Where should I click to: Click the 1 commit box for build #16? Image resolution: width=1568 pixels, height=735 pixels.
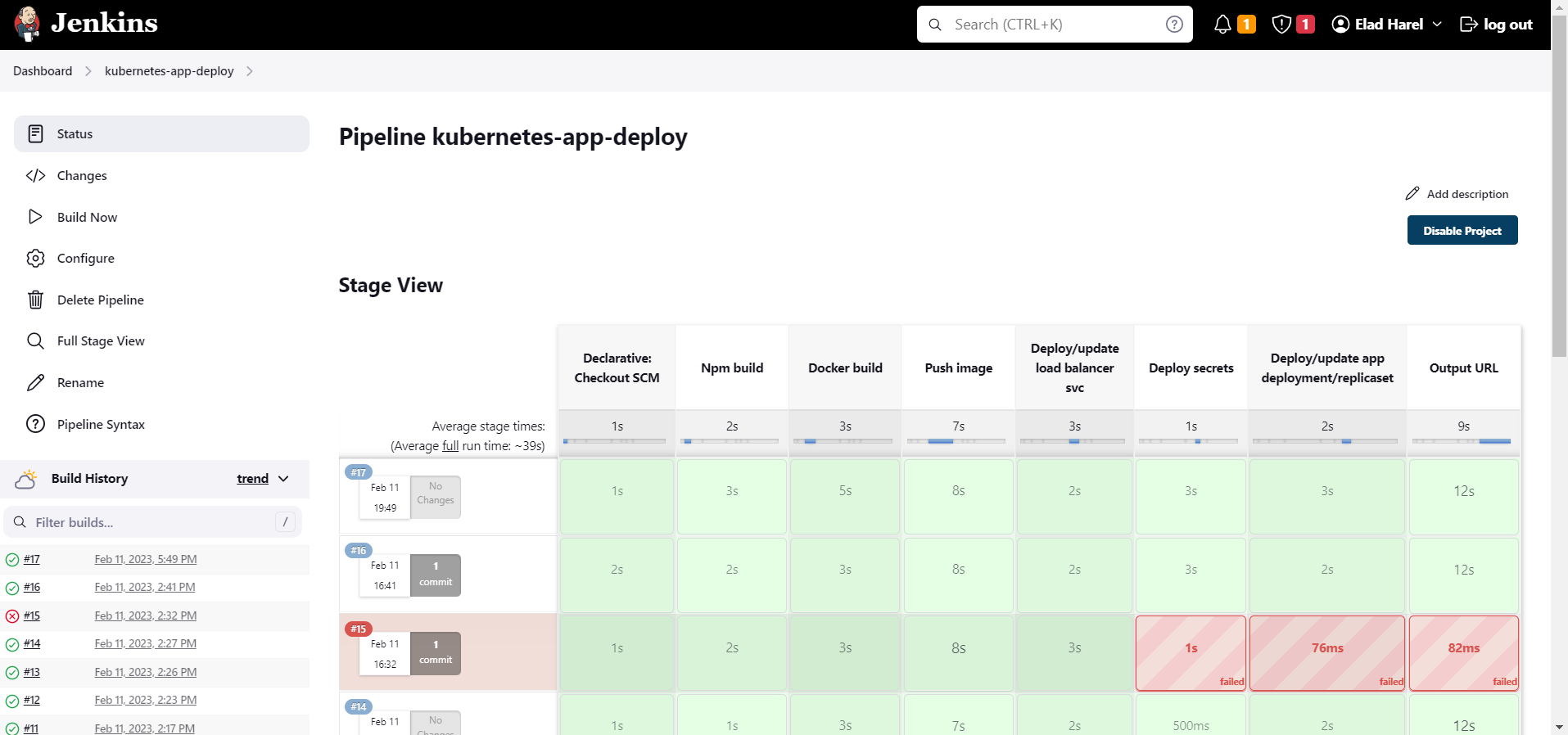coord(436,575)
